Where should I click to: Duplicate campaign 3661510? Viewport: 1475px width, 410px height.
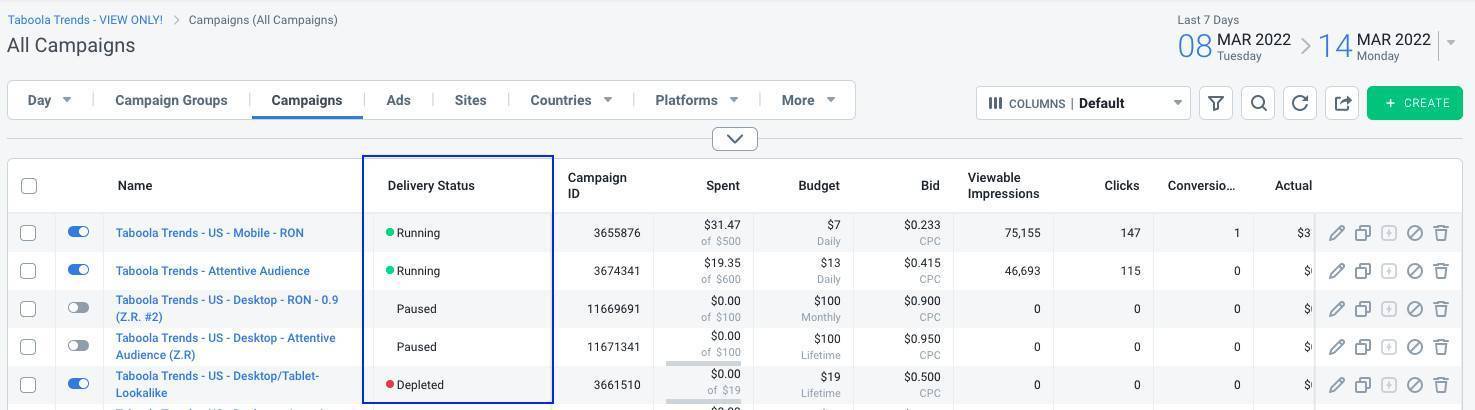pyautogui.click(x=1362, y=385)
